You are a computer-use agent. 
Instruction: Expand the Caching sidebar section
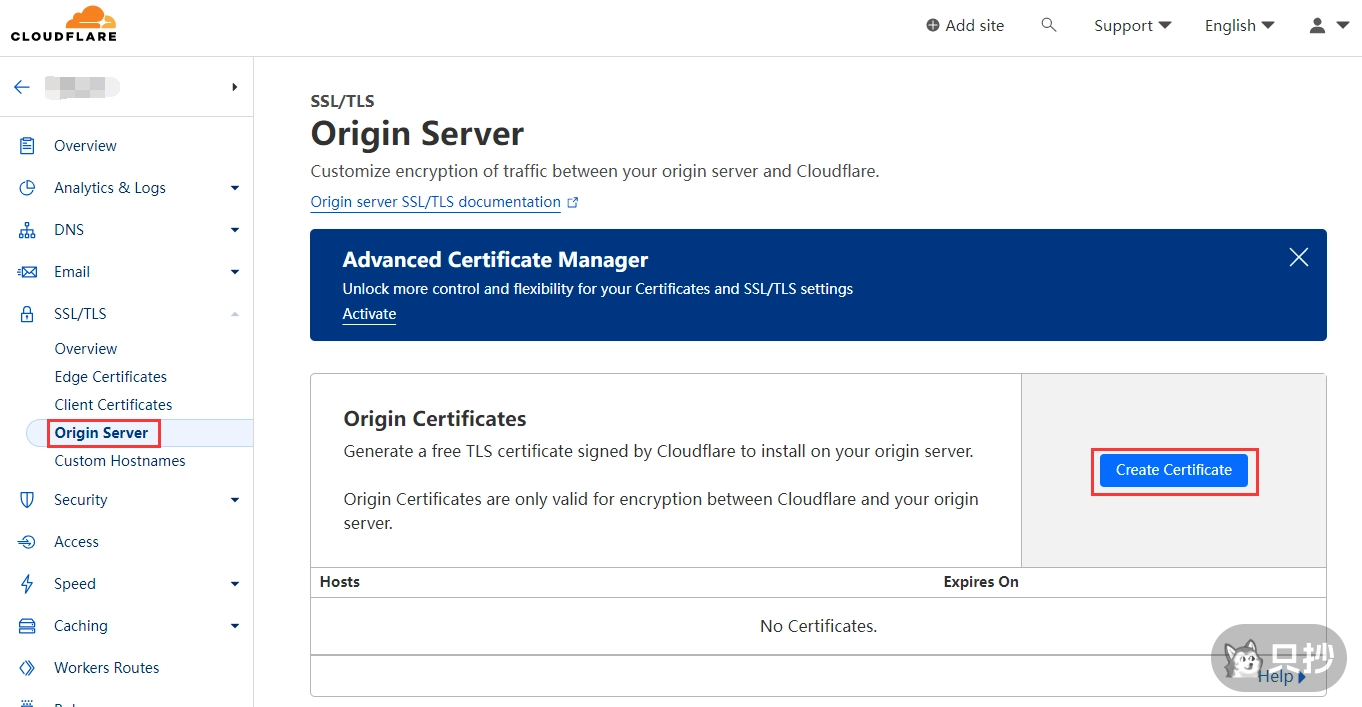pyautogui.click(x=234, y=626)
